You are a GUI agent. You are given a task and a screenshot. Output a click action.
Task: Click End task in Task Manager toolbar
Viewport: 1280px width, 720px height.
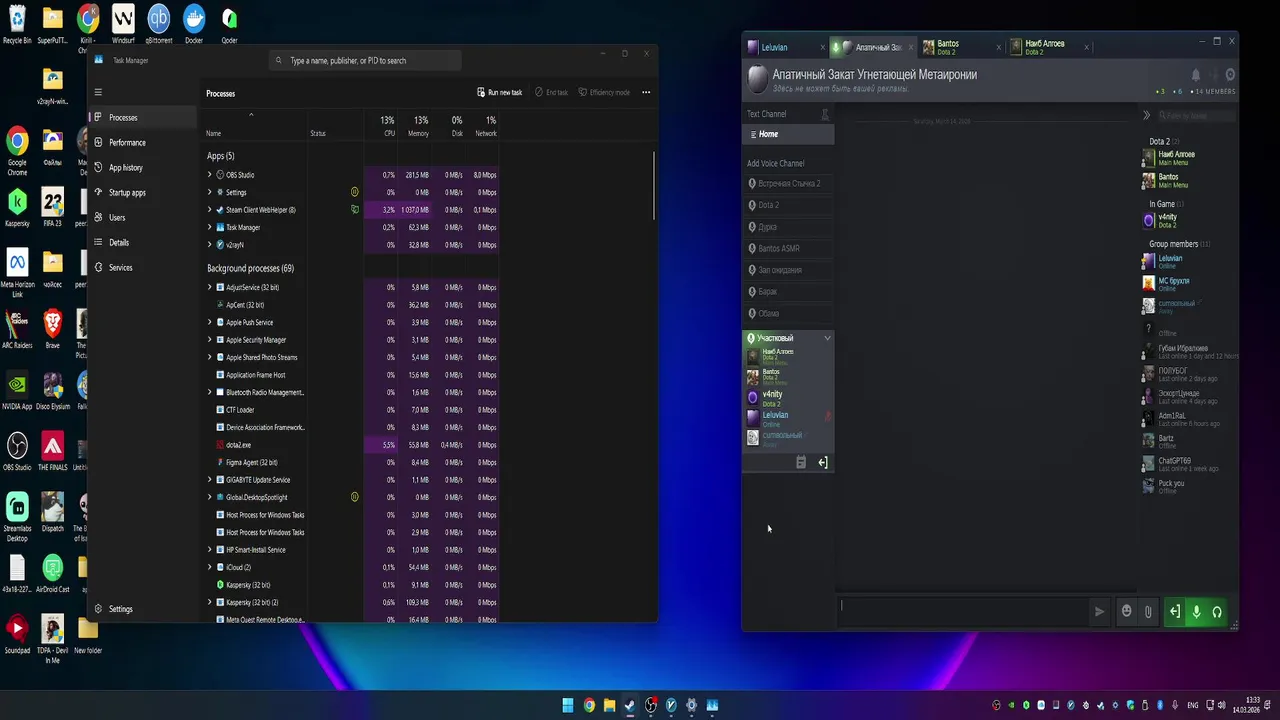(x=551, y=92)
